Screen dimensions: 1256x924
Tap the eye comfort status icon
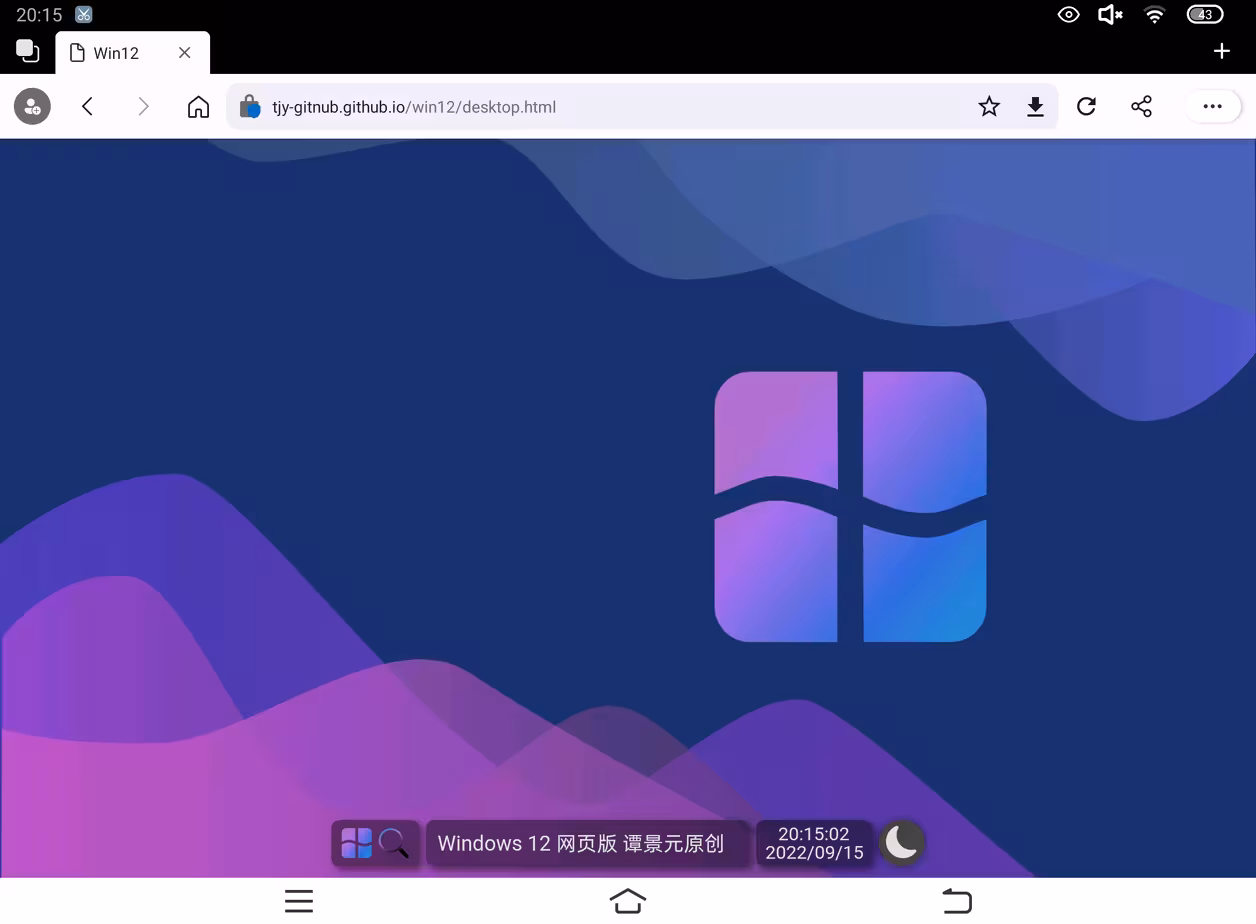(1069, 14)
